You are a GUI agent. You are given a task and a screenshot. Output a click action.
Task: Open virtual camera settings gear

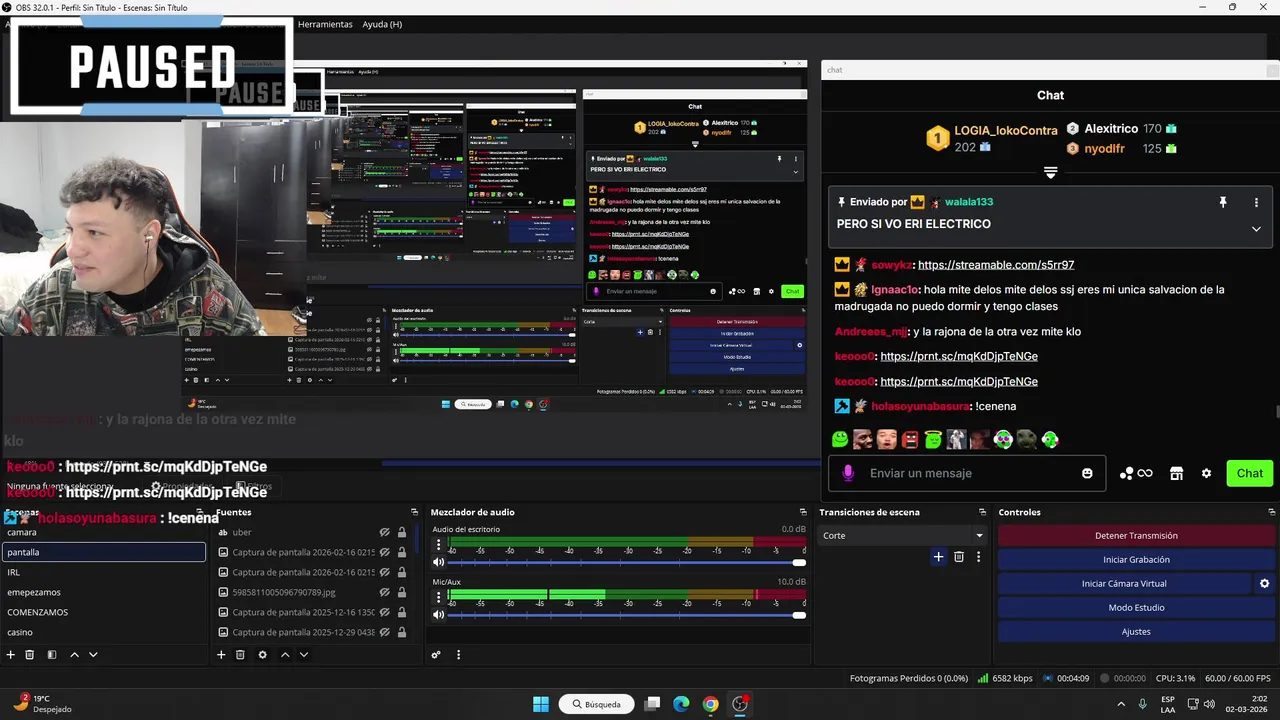tap(1264, 584)
